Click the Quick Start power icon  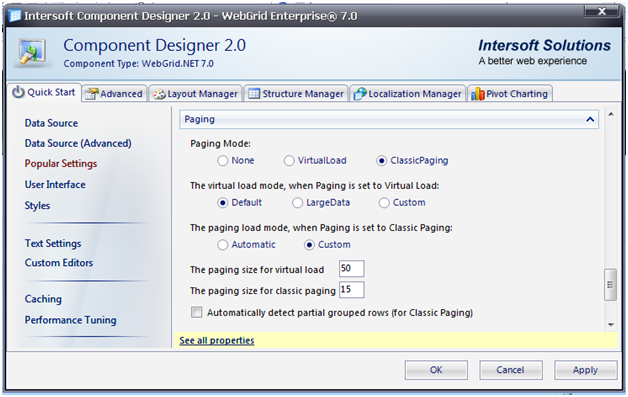(x=18, y=92)
